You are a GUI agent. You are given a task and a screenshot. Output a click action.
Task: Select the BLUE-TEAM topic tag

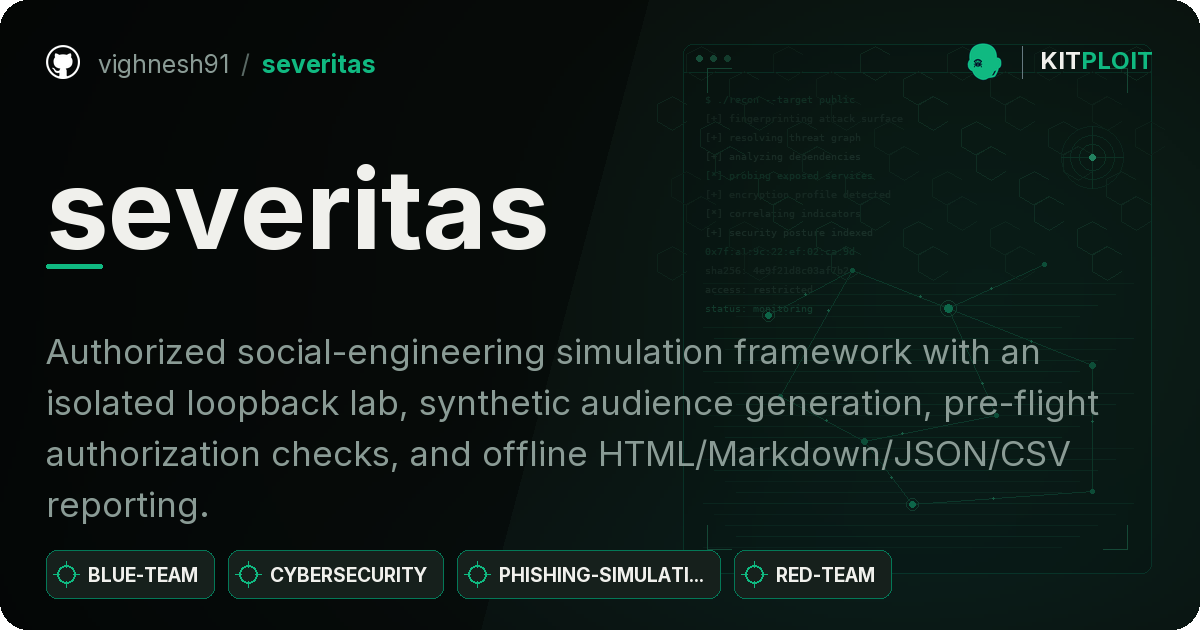(x=130, y=575)
